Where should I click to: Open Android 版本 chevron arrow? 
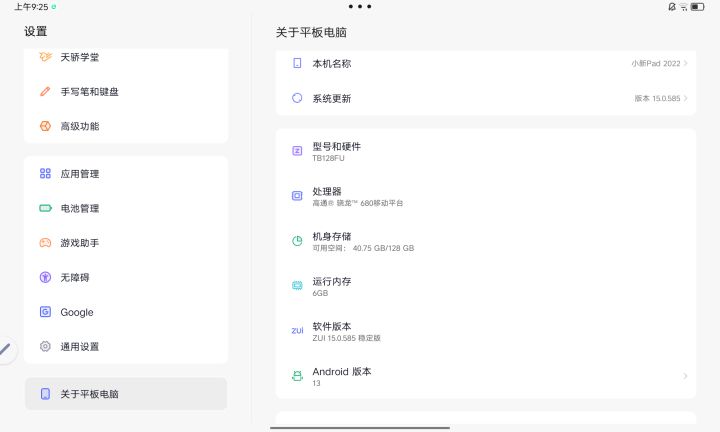click(x=685, y=376)
